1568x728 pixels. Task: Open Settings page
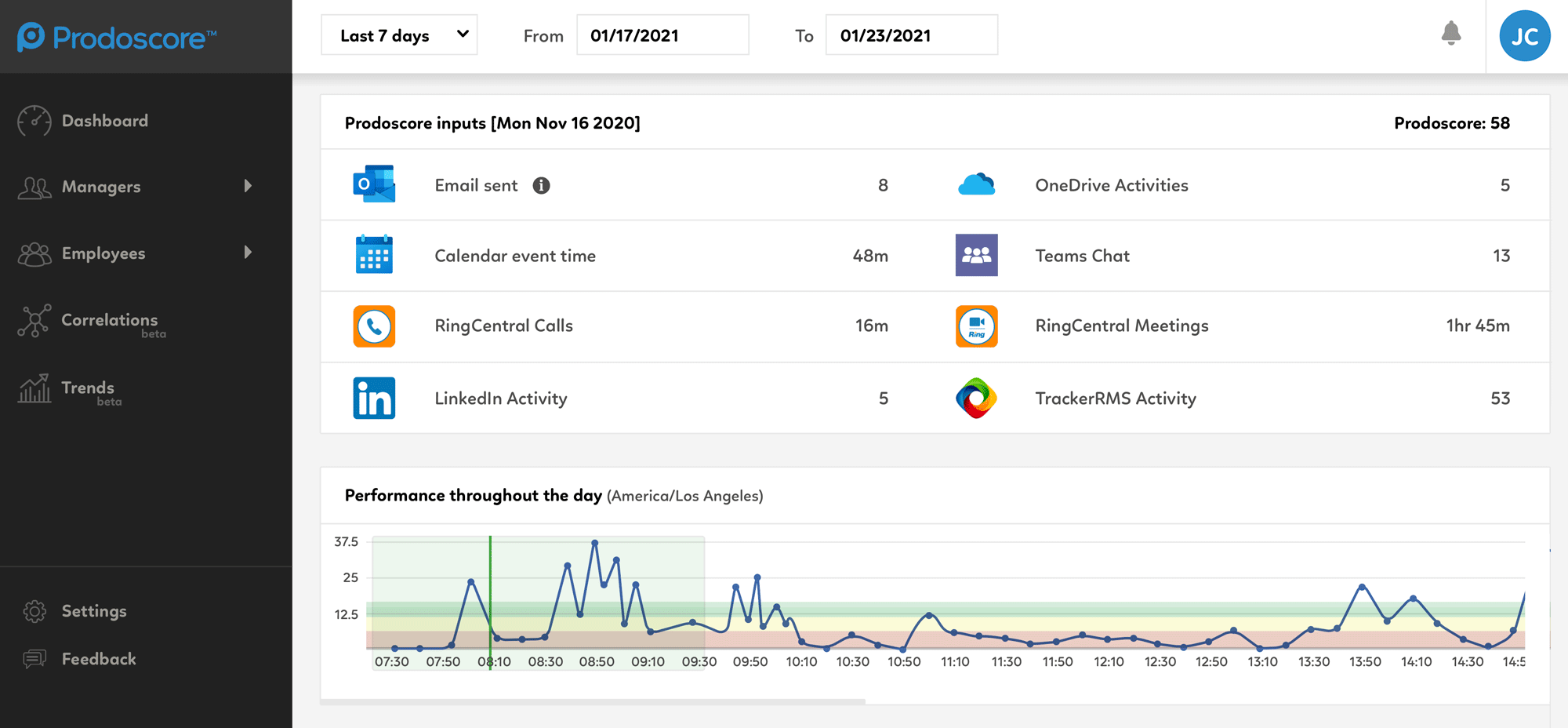[x=94, y=611]
